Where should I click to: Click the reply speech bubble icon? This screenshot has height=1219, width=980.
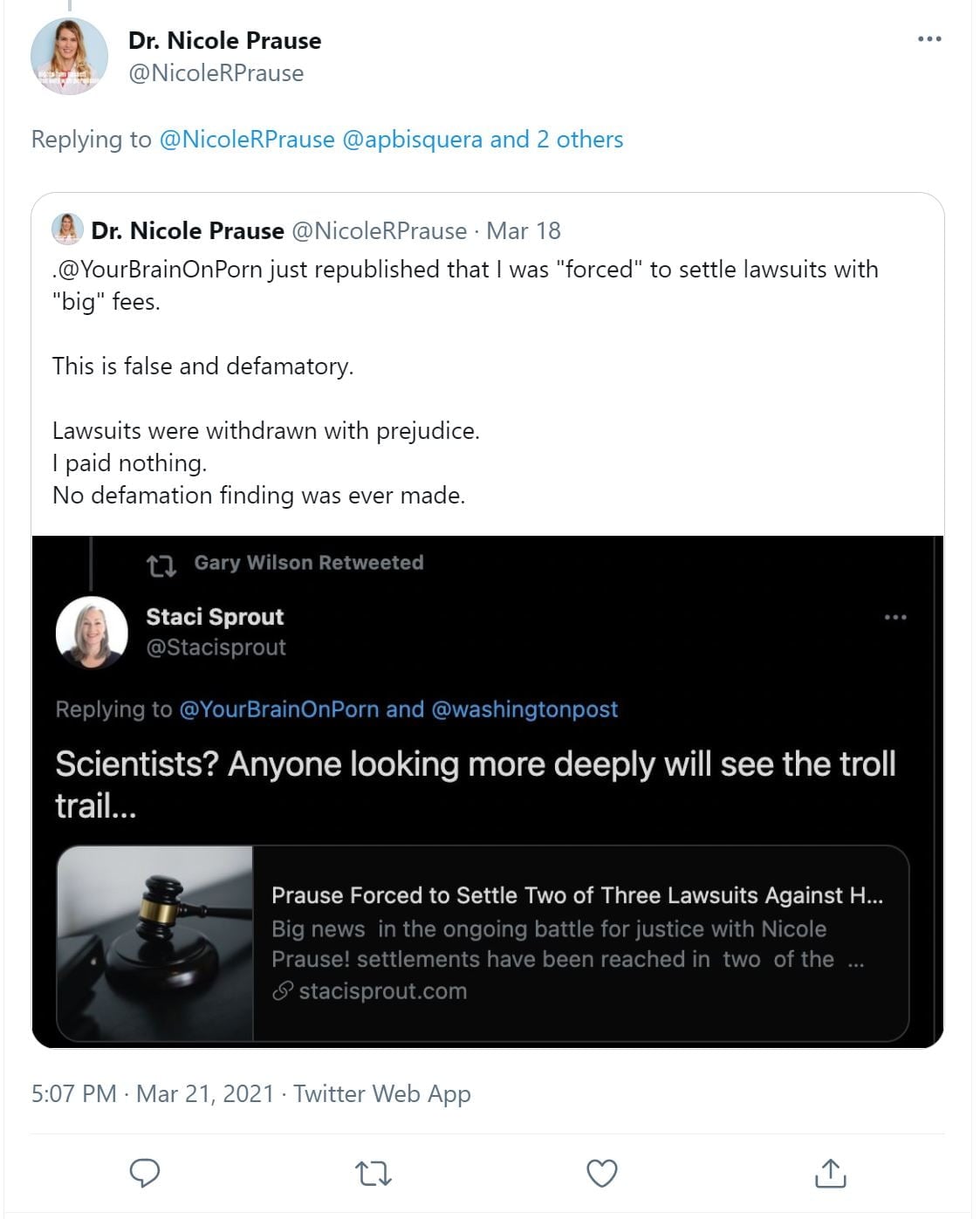pyautogui.click(x=145, y=1173)
